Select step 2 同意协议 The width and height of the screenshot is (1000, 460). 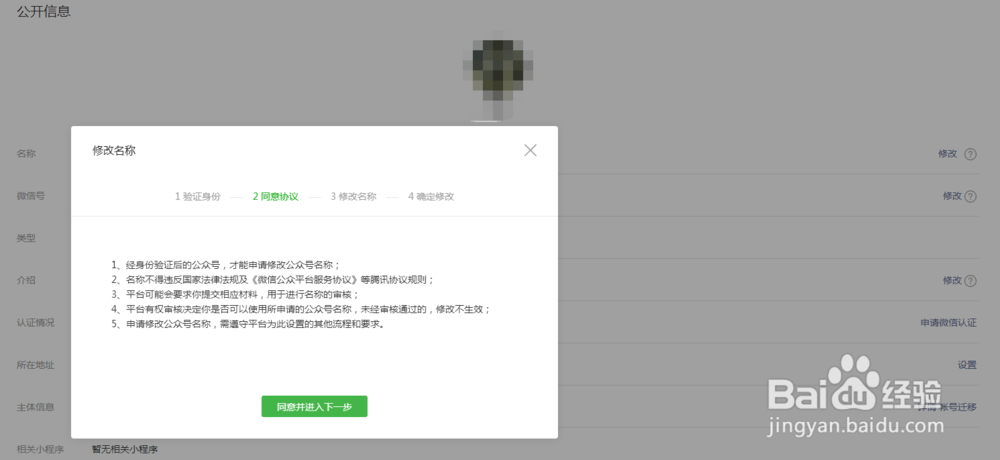coord(276,197)
